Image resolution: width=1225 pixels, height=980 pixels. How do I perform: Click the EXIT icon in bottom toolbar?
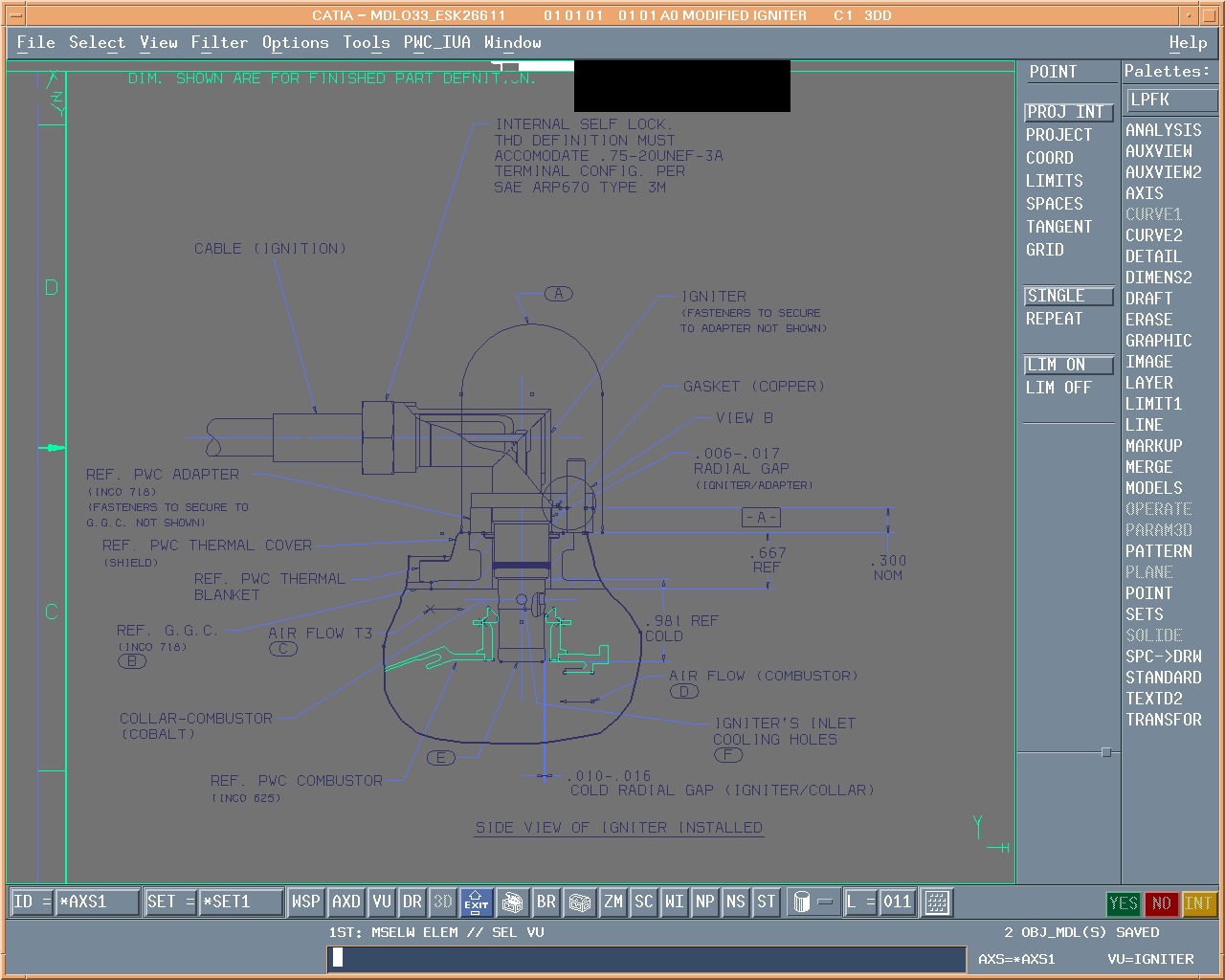(x=476, y=902)
